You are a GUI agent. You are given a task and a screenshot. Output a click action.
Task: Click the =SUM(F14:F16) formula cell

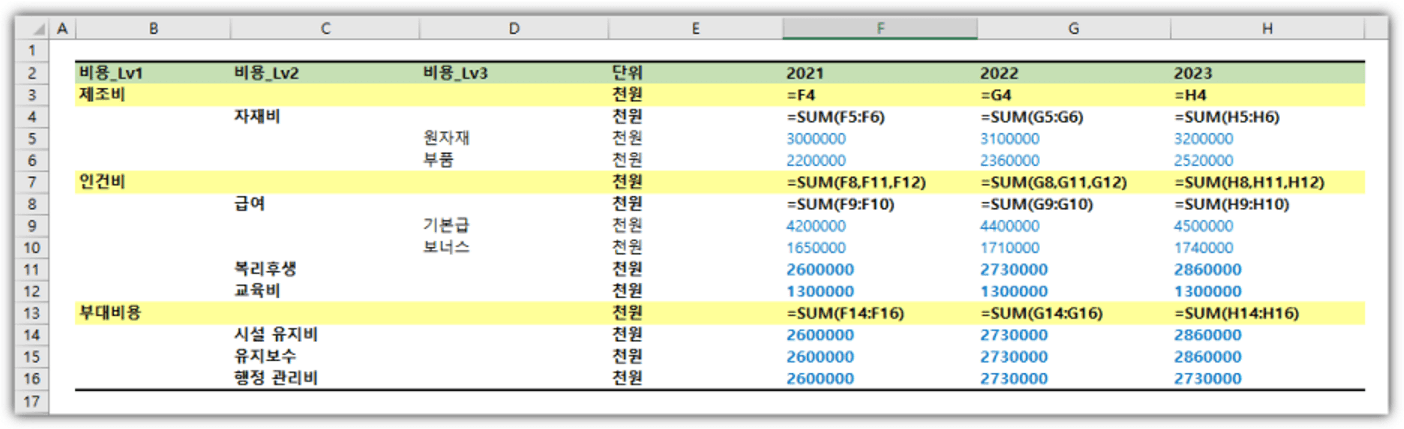pos(880,312)
